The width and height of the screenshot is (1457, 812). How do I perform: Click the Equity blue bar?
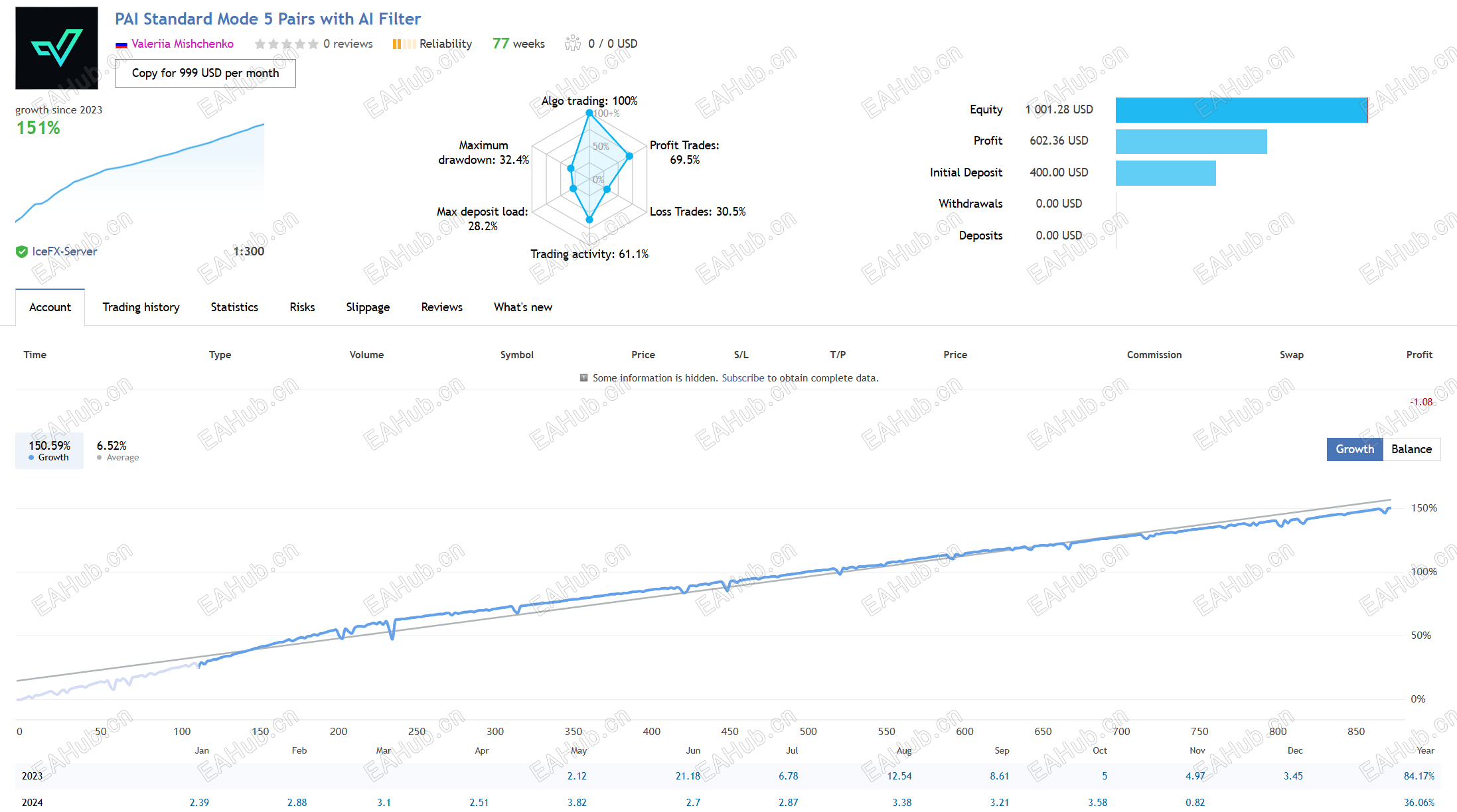(x=1241, y=110)
